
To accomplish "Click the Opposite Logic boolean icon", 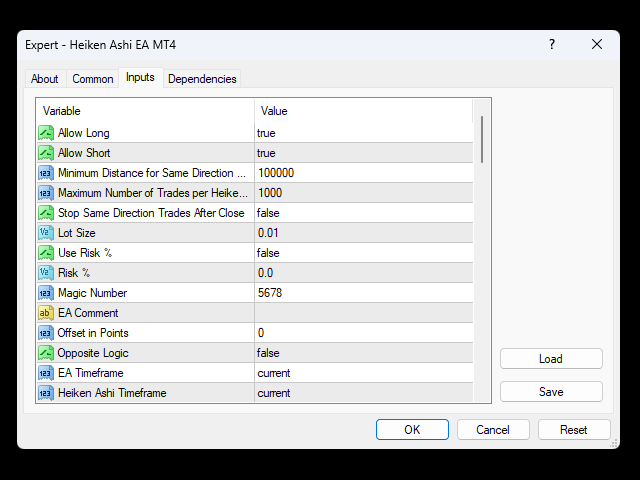I will 46,353.
